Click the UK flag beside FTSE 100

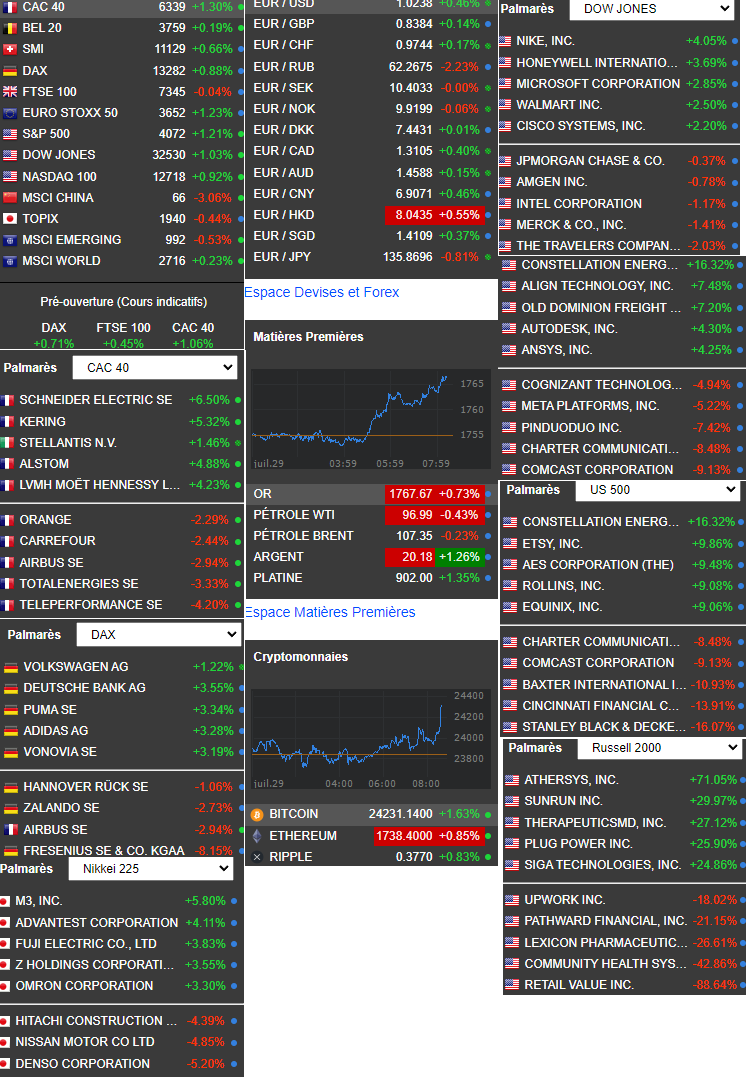(10, 92)
